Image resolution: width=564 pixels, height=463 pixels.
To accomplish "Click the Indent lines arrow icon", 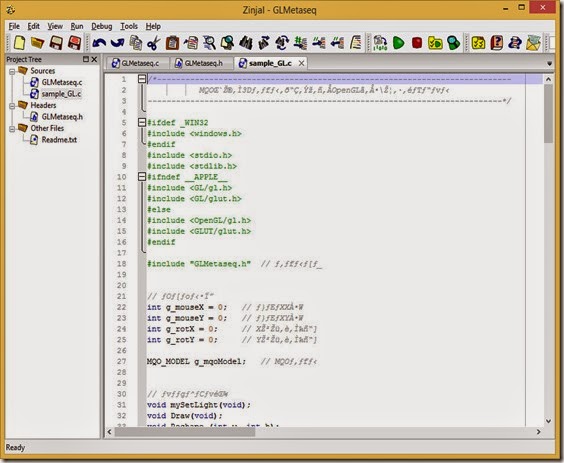I will [x=319, y=43].
